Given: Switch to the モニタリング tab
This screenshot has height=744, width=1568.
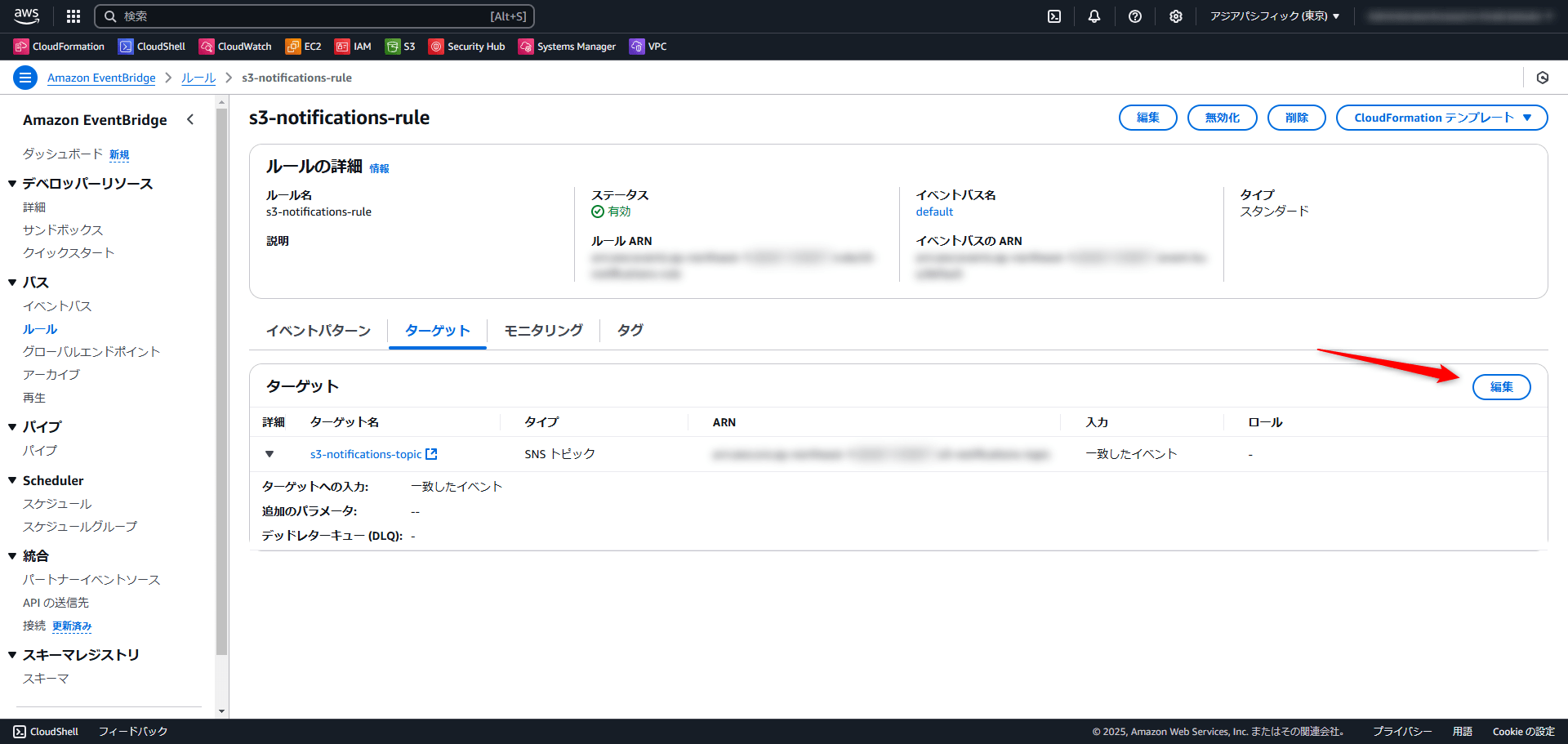Looking at the screenshot, I should tap(543, 331).
